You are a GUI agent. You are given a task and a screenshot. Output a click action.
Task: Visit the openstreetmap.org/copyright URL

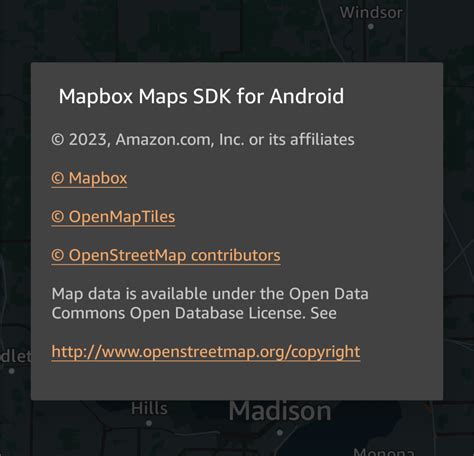(206, 352)
